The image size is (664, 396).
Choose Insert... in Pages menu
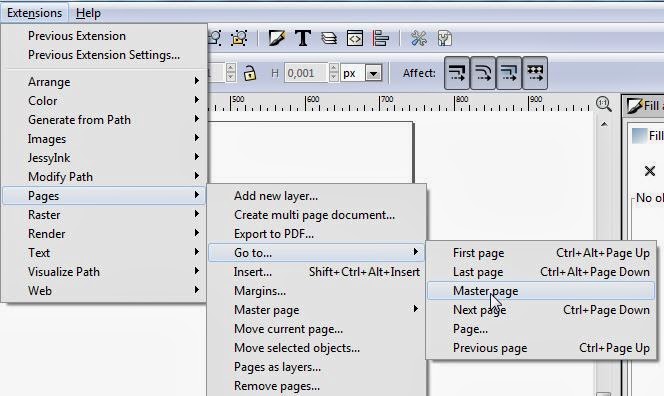316,272
